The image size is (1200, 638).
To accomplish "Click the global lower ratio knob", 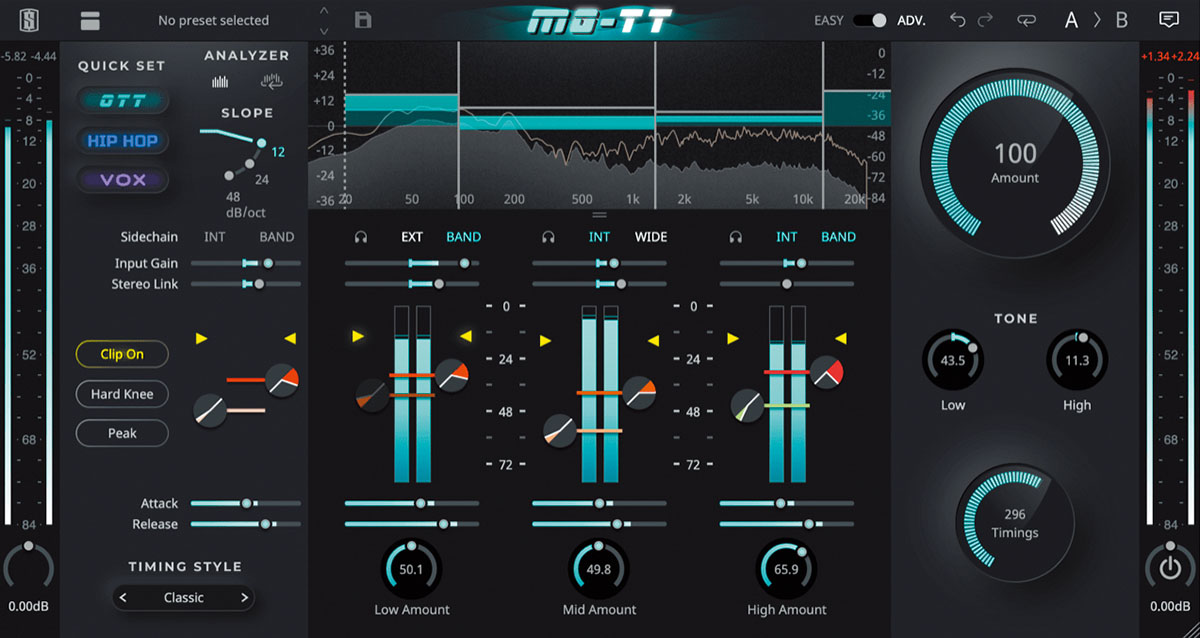I will point(209,410).
